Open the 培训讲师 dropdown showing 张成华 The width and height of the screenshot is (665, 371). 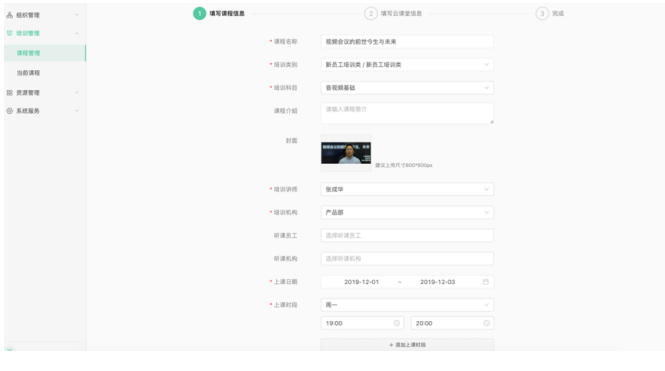coord(407,189)
